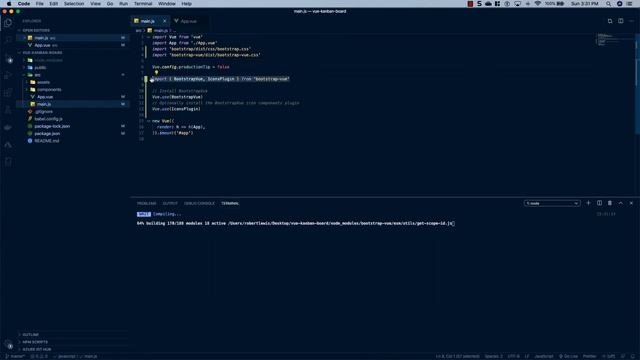This screenshot has height=360, width=640.
Task: Click the LF end-of-line setting in the status bar
Action: click(x=527, y=356)
